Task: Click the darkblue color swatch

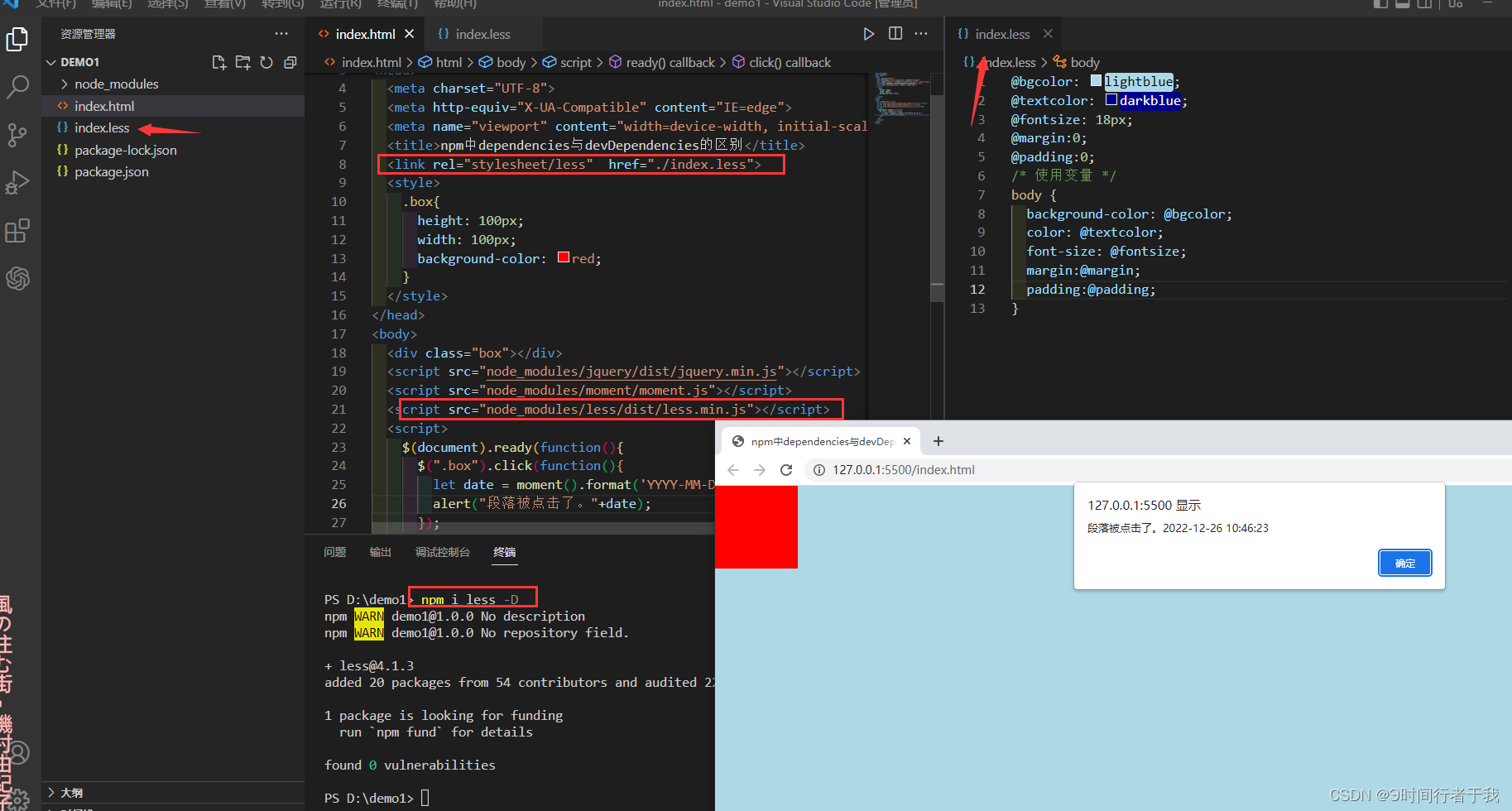Action: point(1111,100)
